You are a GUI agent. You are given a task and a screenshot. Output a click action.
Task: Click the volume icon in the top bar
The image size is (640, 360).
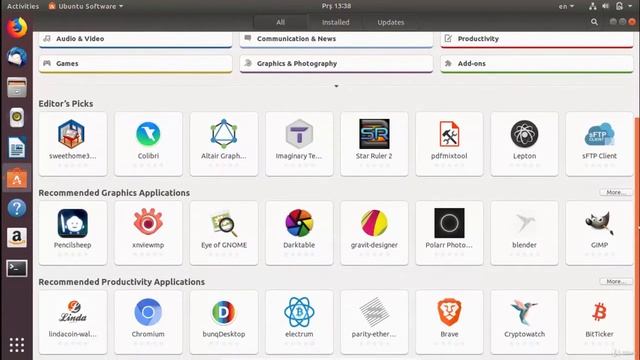coord(606,6)
